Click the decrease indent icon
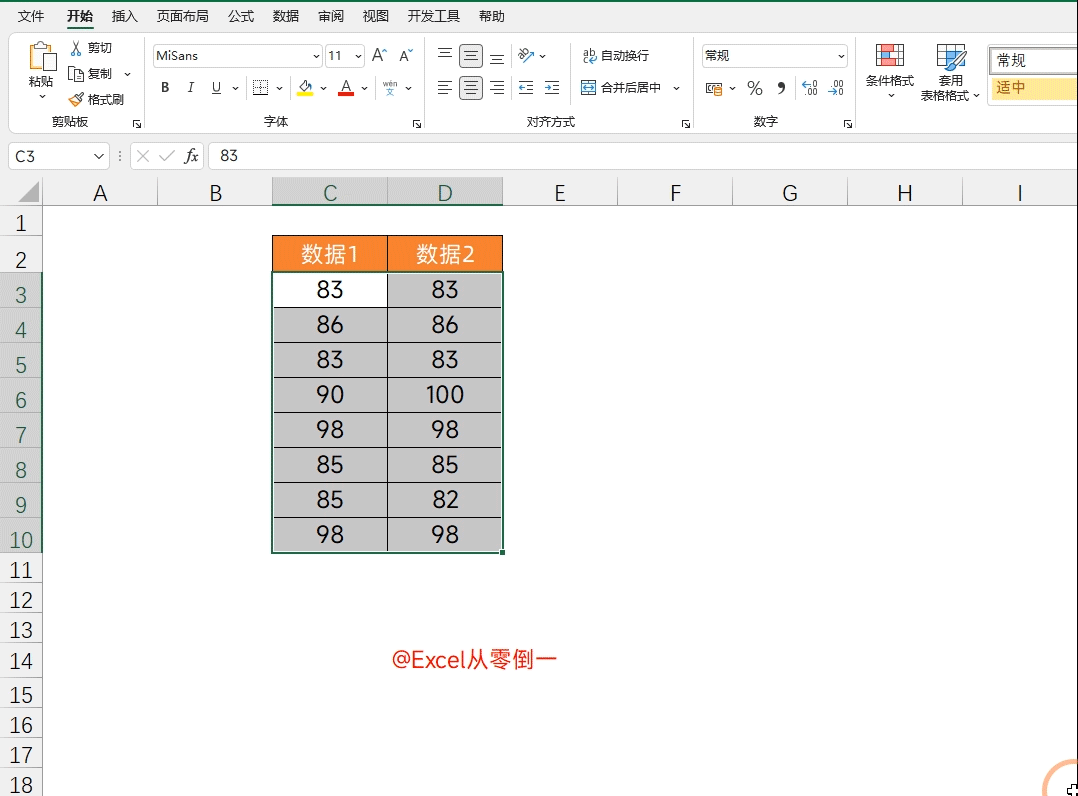 526,87
